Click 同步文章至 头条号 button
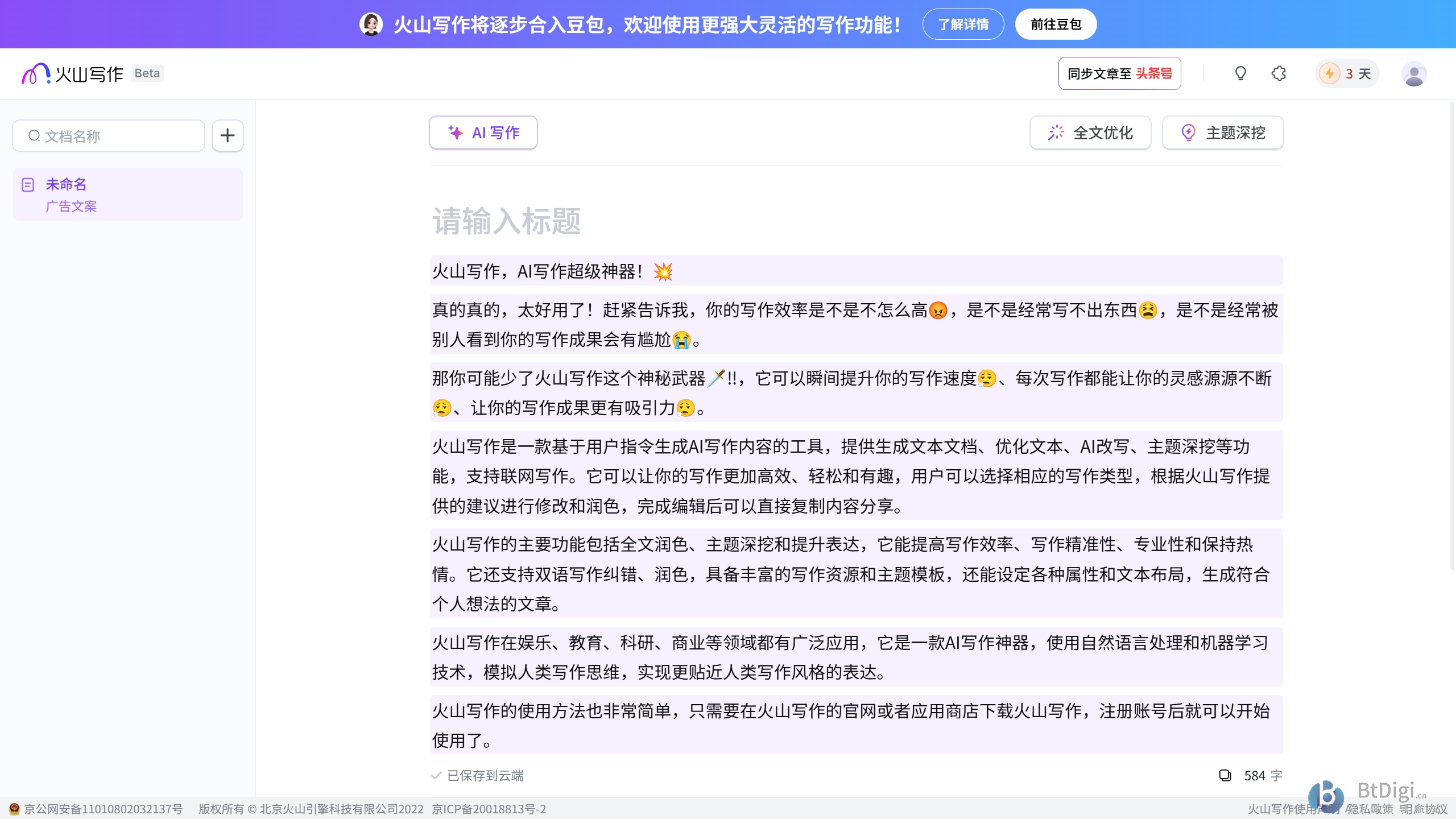This screenshot has width=1456, height=819. coord(1119,73)
